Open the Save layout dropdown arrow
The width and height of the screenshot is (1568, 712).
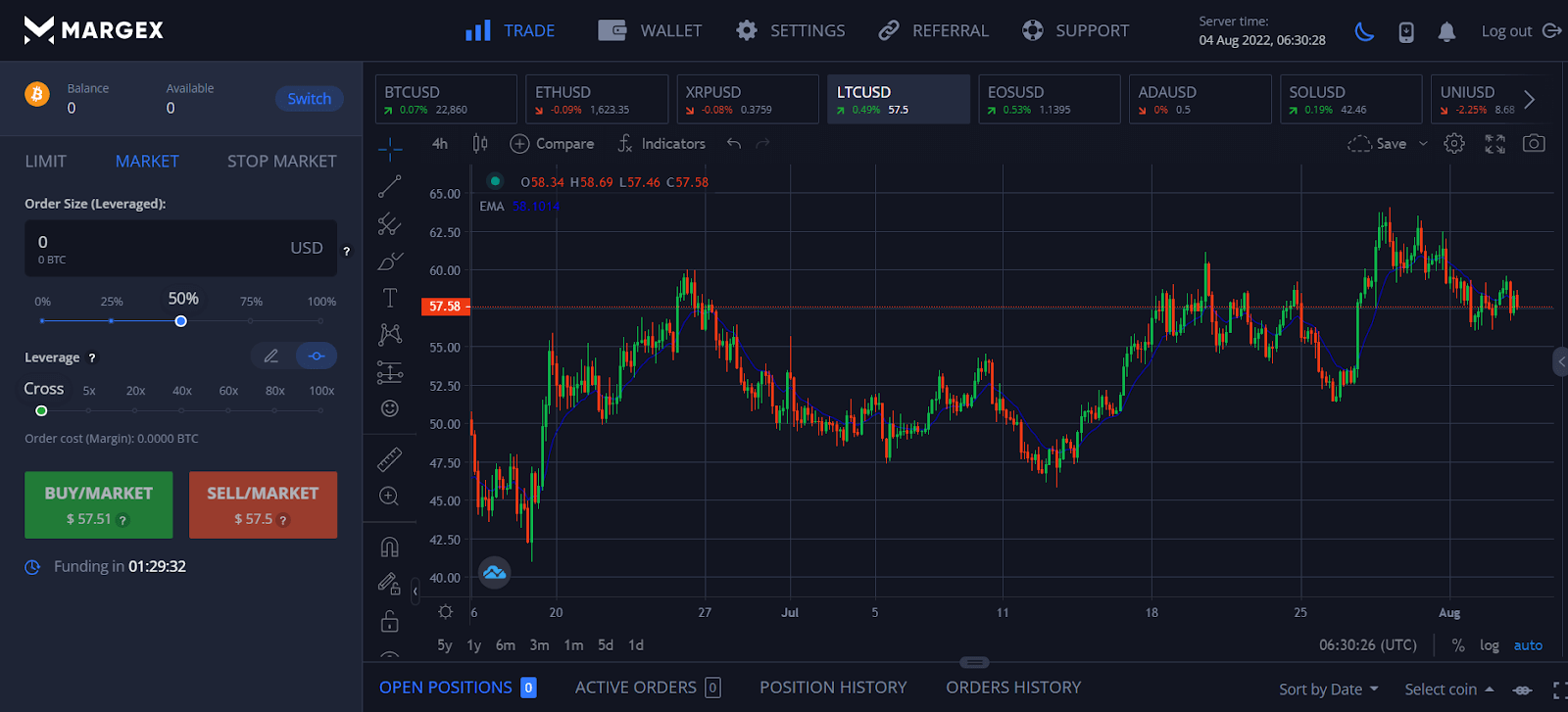coord(1424,144)
